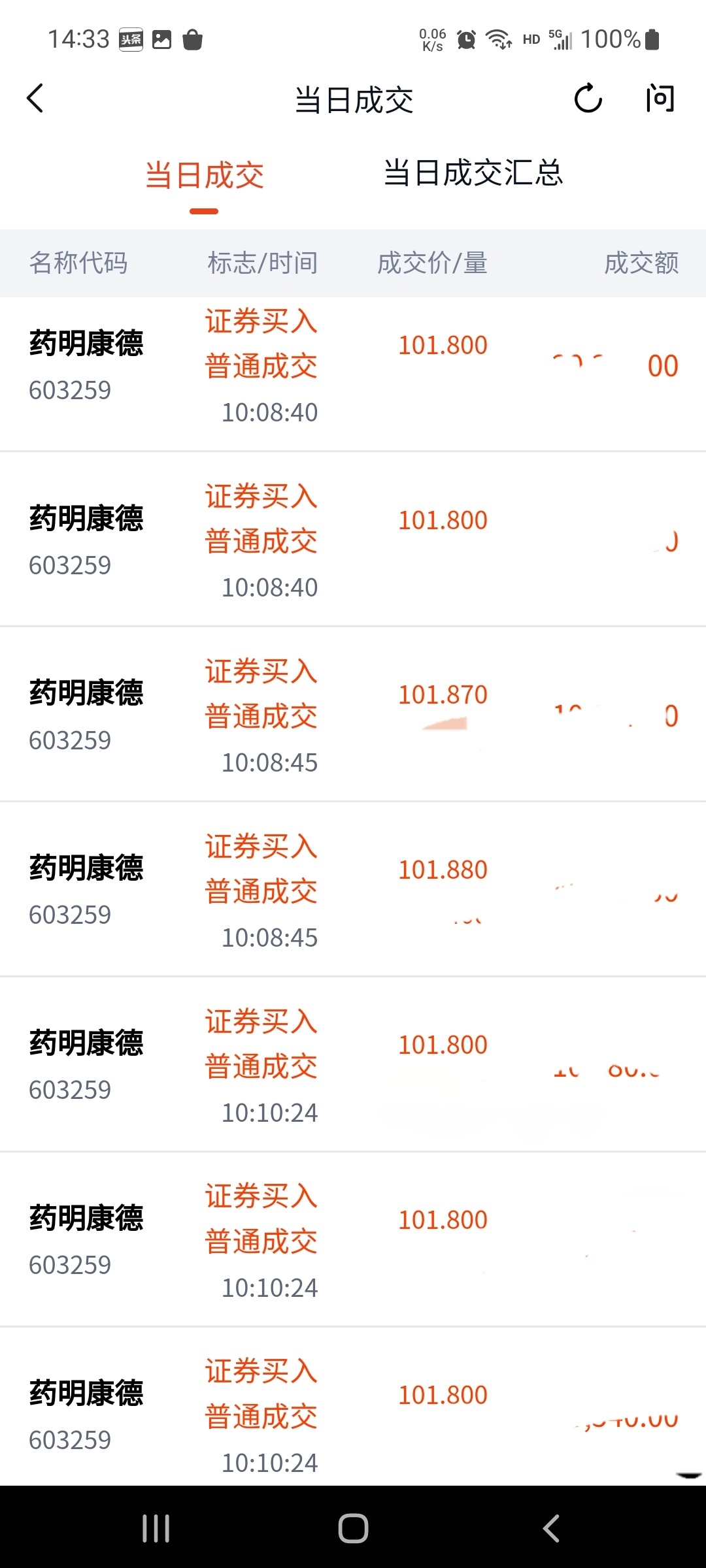Viewport: 706px width, 1568px height.
Task: Tap the 头条 notification icon in the status bar
Action: click(x=131, y=40)
